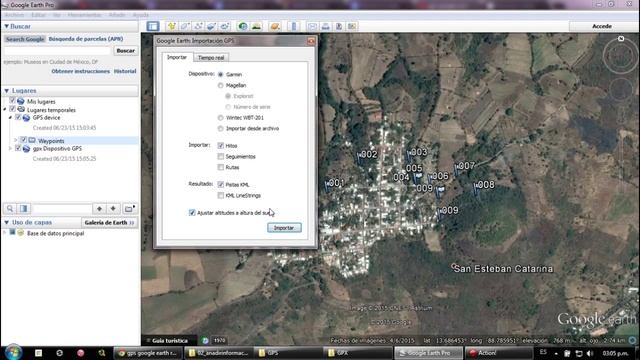The width and height of the screenshot is (640, 360).
Task: Select the Record a Tour tool
Action: click(225, 26)
